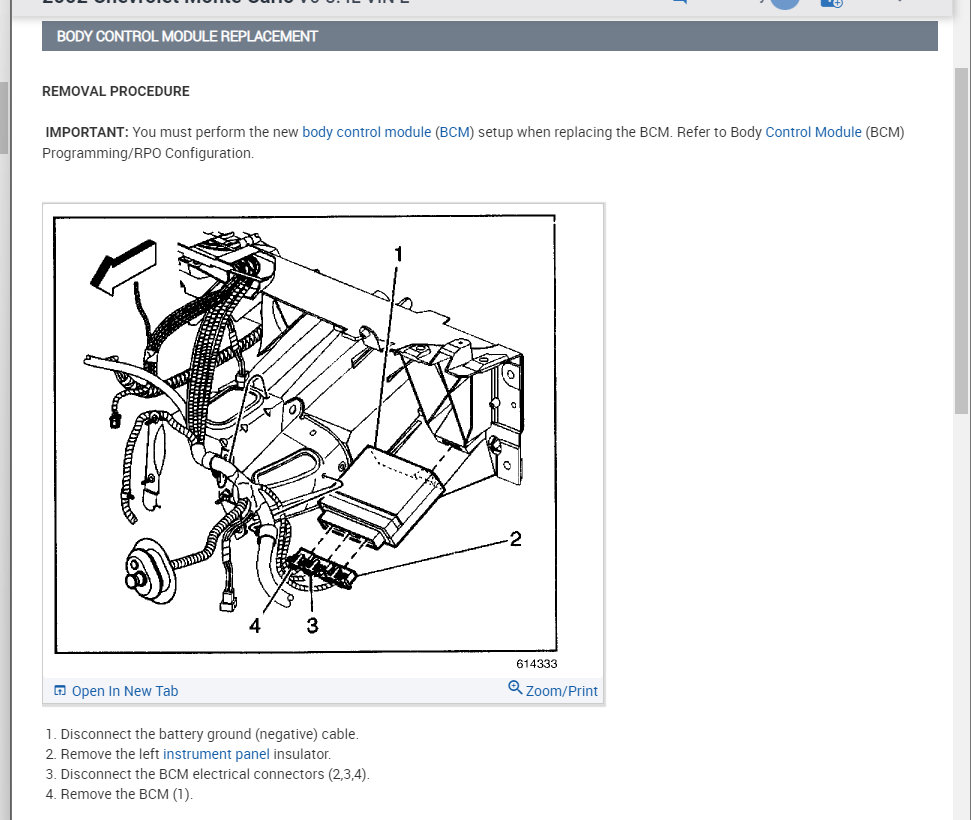The image size is (971, 820).
Task: Click the 'IMPORTANT:' note label
Action: (x=87, y=132)
